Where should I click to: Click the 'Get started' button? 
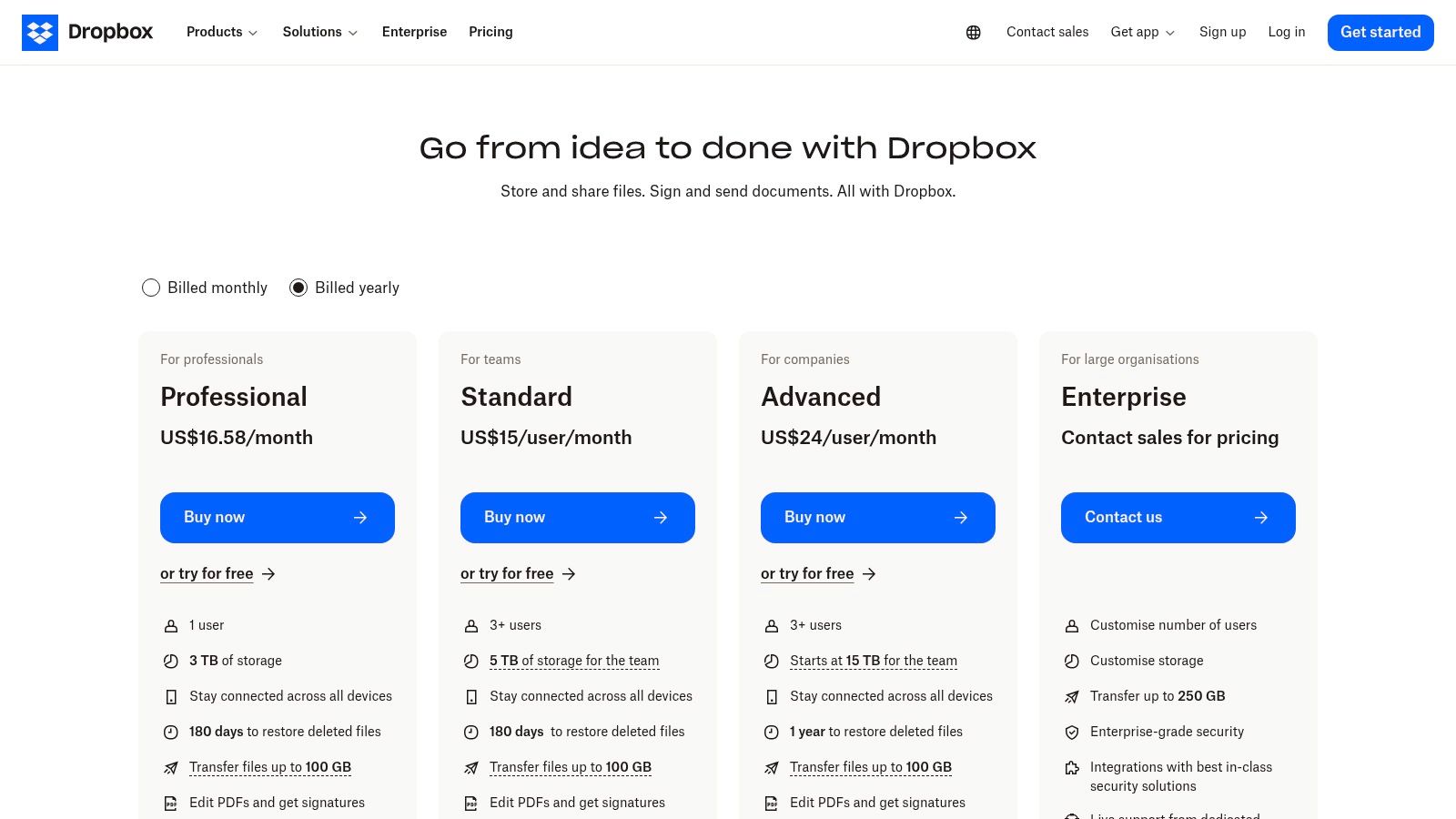1380,32
